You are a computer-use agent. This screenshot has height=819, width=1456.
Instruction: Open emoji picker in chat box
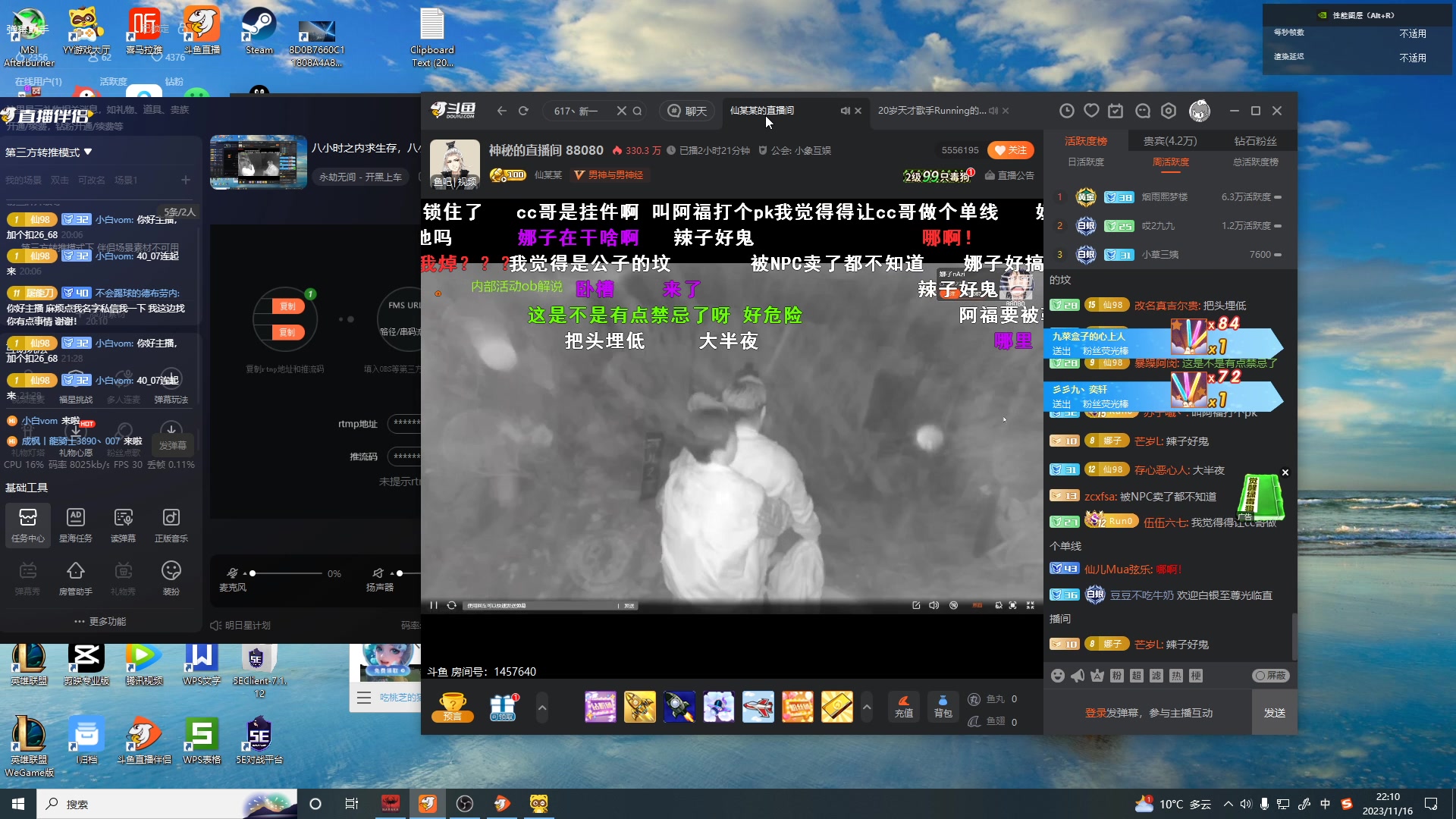pyautogui.click(x=1058, y=676)
